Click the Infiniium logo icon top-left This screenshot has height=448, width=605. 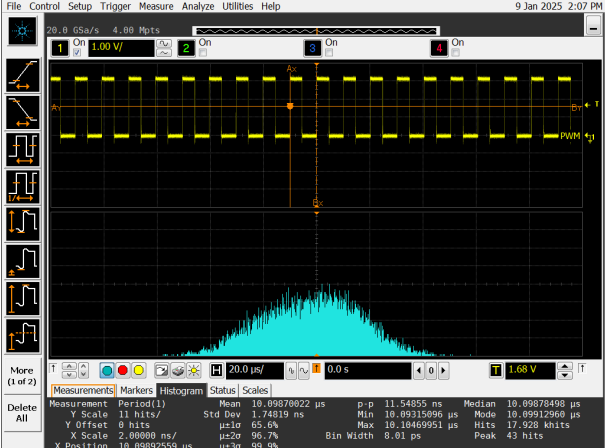coord(22,32)
